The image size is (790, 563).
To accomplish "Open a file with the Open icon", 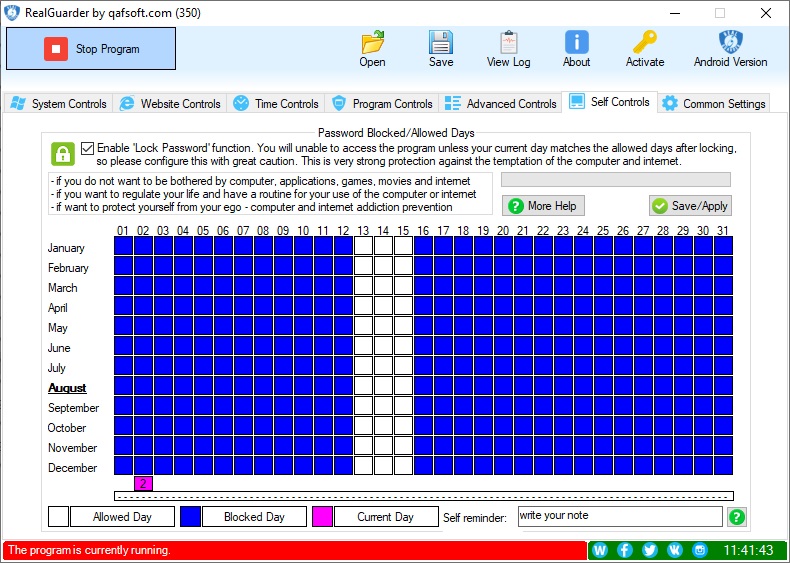I will (x=372, y=43).
